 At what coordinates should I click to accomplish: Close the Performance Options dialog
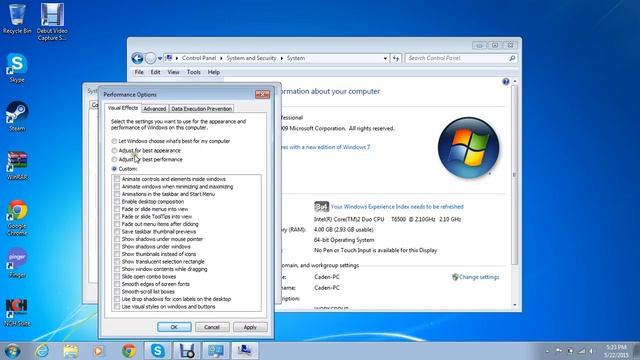pos(262,94)
